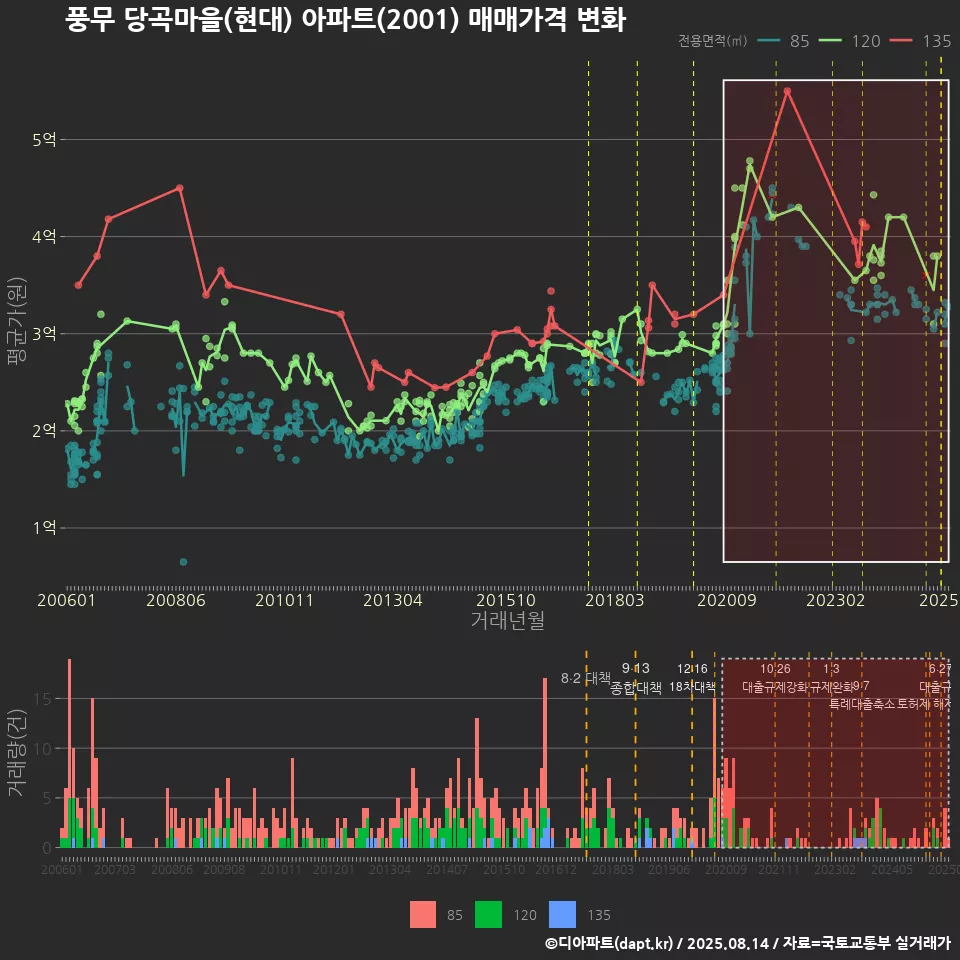
Task: Select the 120 legend line entry at top
Action: 850,41
